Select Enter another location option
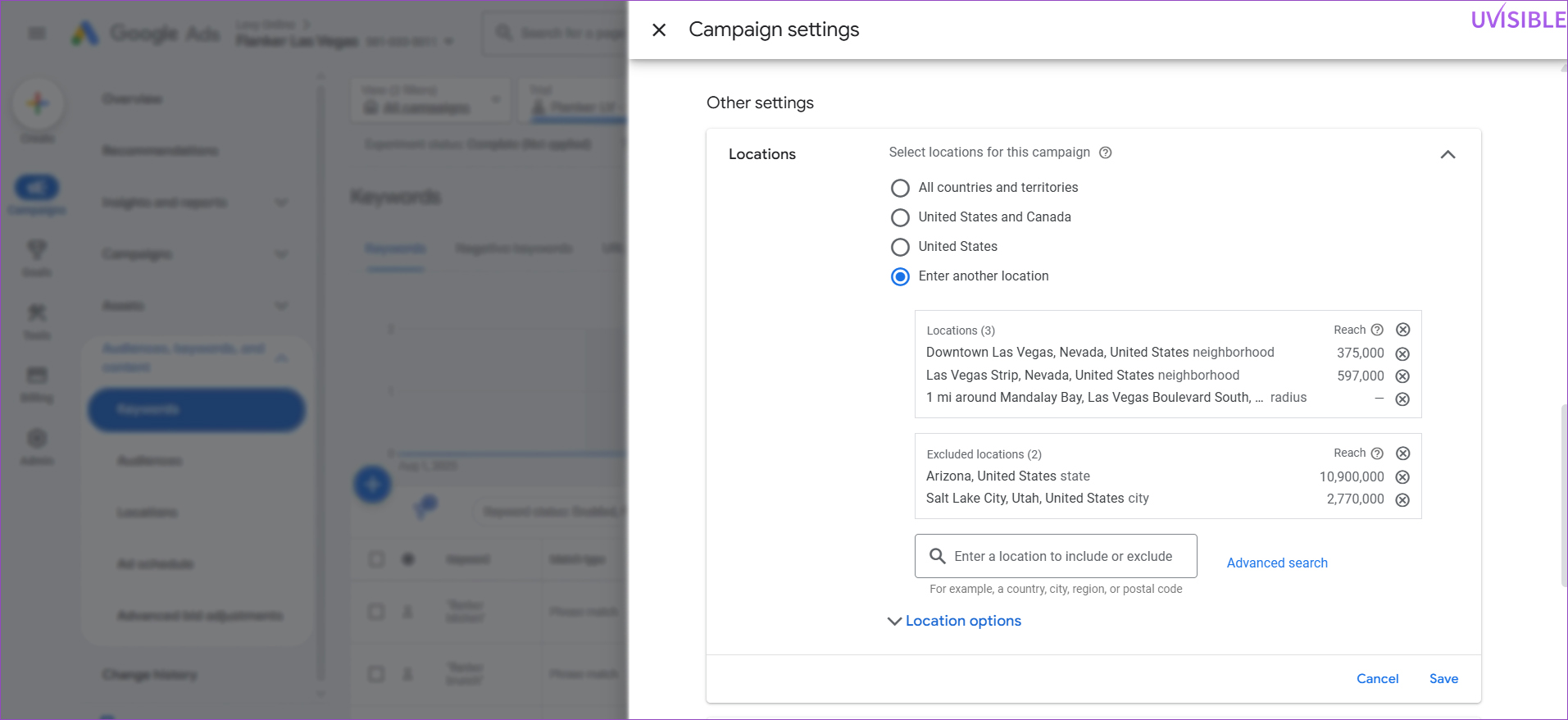Image resolution: width=1568 pixels, height=720 pixels. pos(900,276)
